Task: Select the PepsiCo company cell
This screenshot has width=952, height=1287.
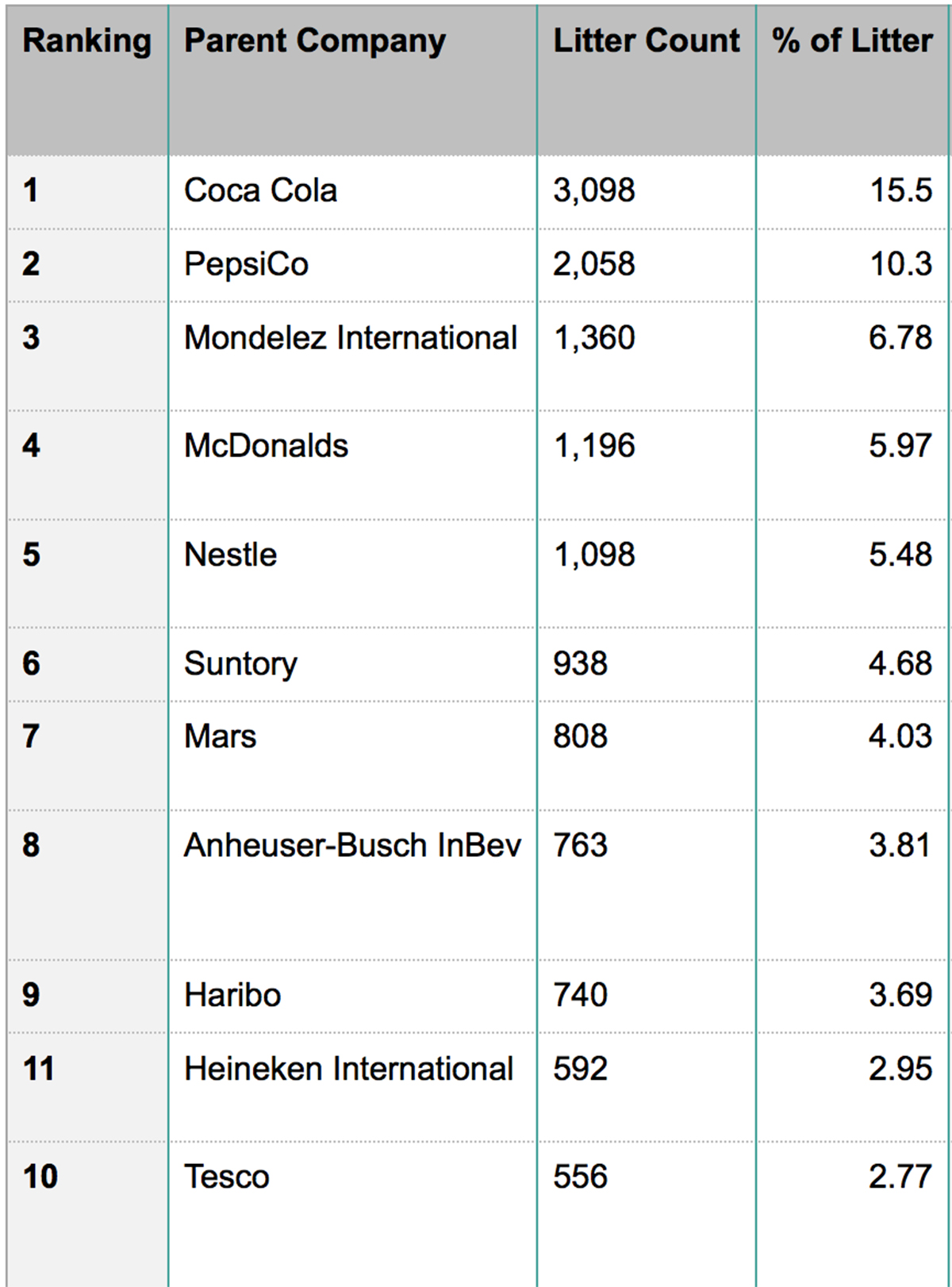Action: [246, 265]
